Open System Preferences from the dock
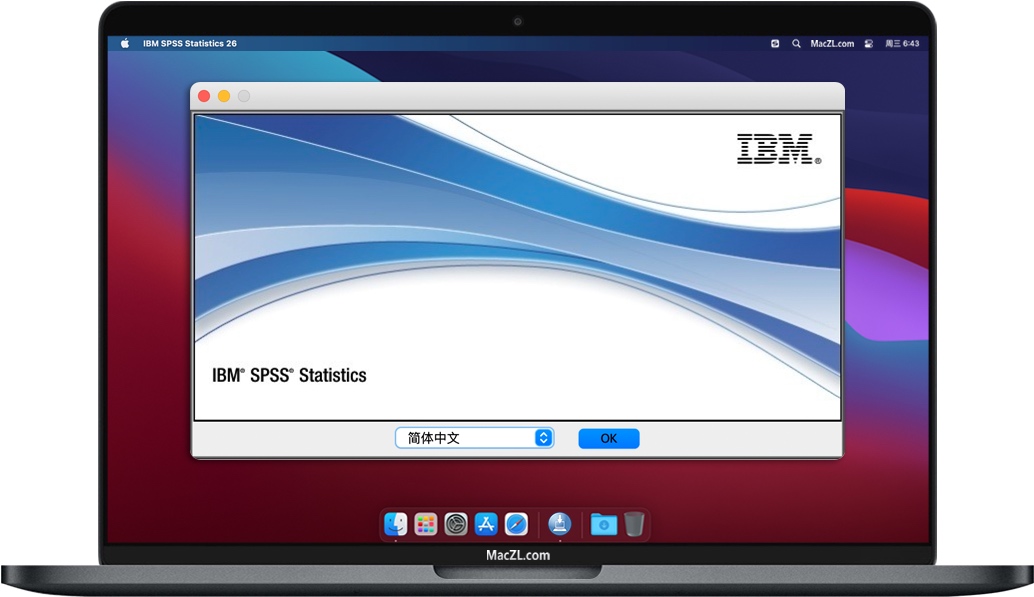 (456, 524)
